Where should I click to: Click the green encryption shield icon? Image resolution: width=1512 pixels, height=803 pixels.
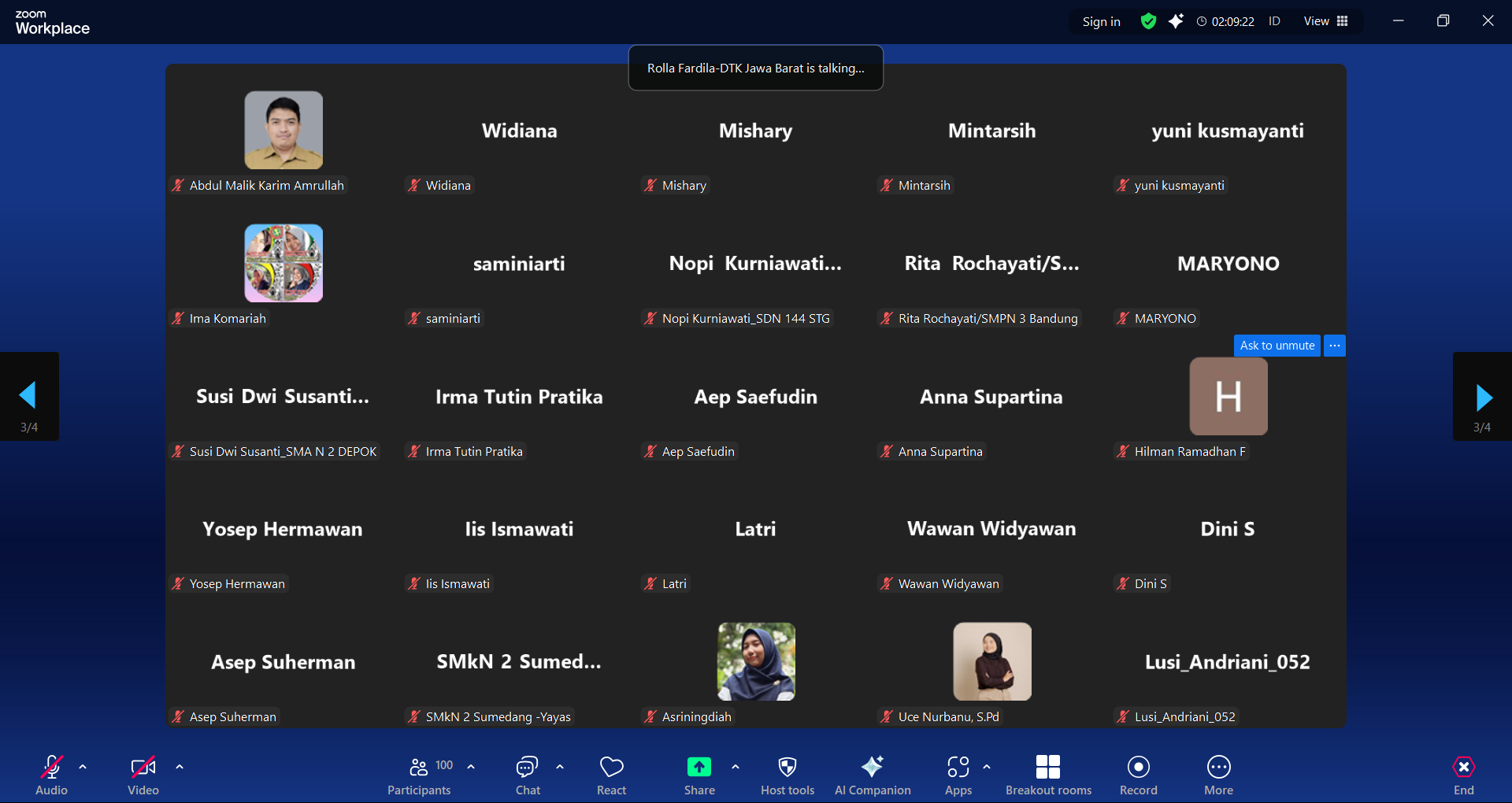(x=1148, y=21)
